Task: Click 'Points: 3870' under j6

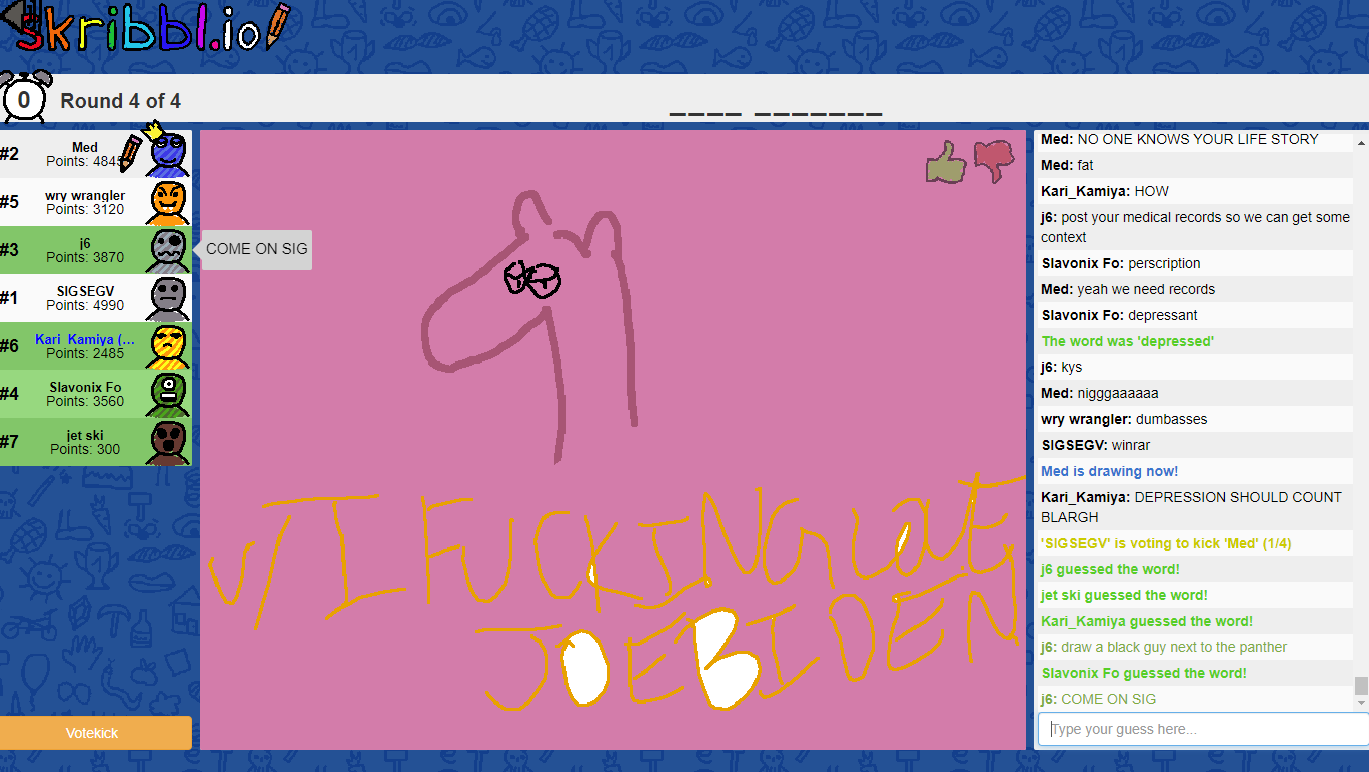Action: [x=85, y=257]
